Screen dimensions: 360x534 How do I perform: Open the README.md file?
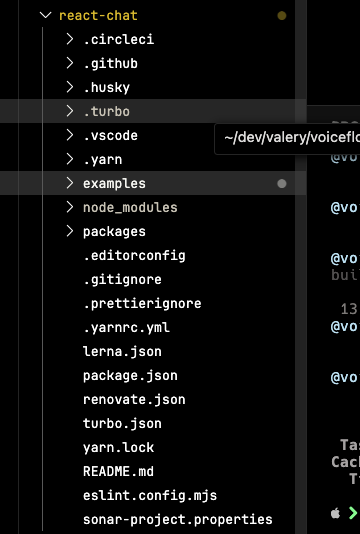118,472
